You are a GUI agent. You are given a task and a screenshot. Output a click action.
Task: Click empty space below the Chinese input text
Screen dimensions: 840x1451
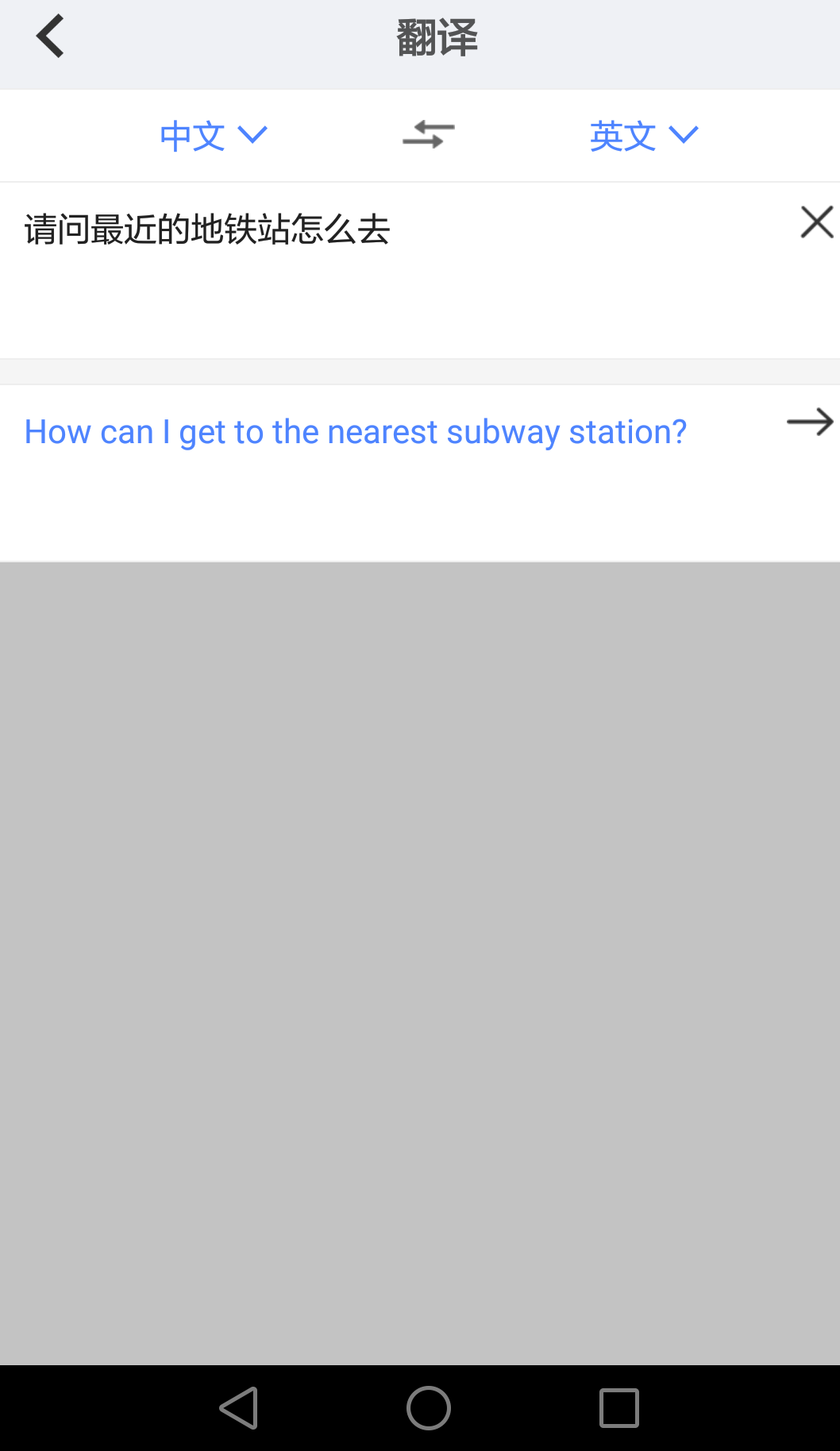point(397,310)
